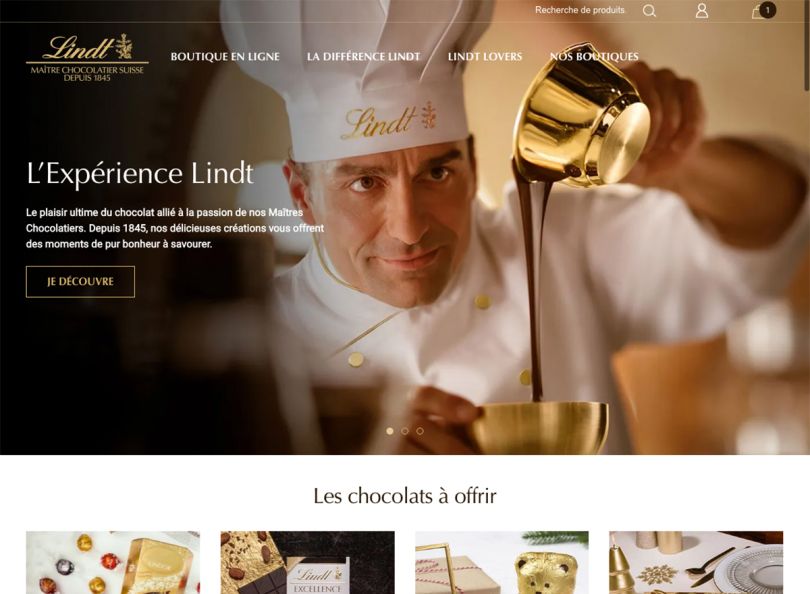Screen dimensions: 810x594
Task: Open the Boutique en ligne menu
Action: 225,56
